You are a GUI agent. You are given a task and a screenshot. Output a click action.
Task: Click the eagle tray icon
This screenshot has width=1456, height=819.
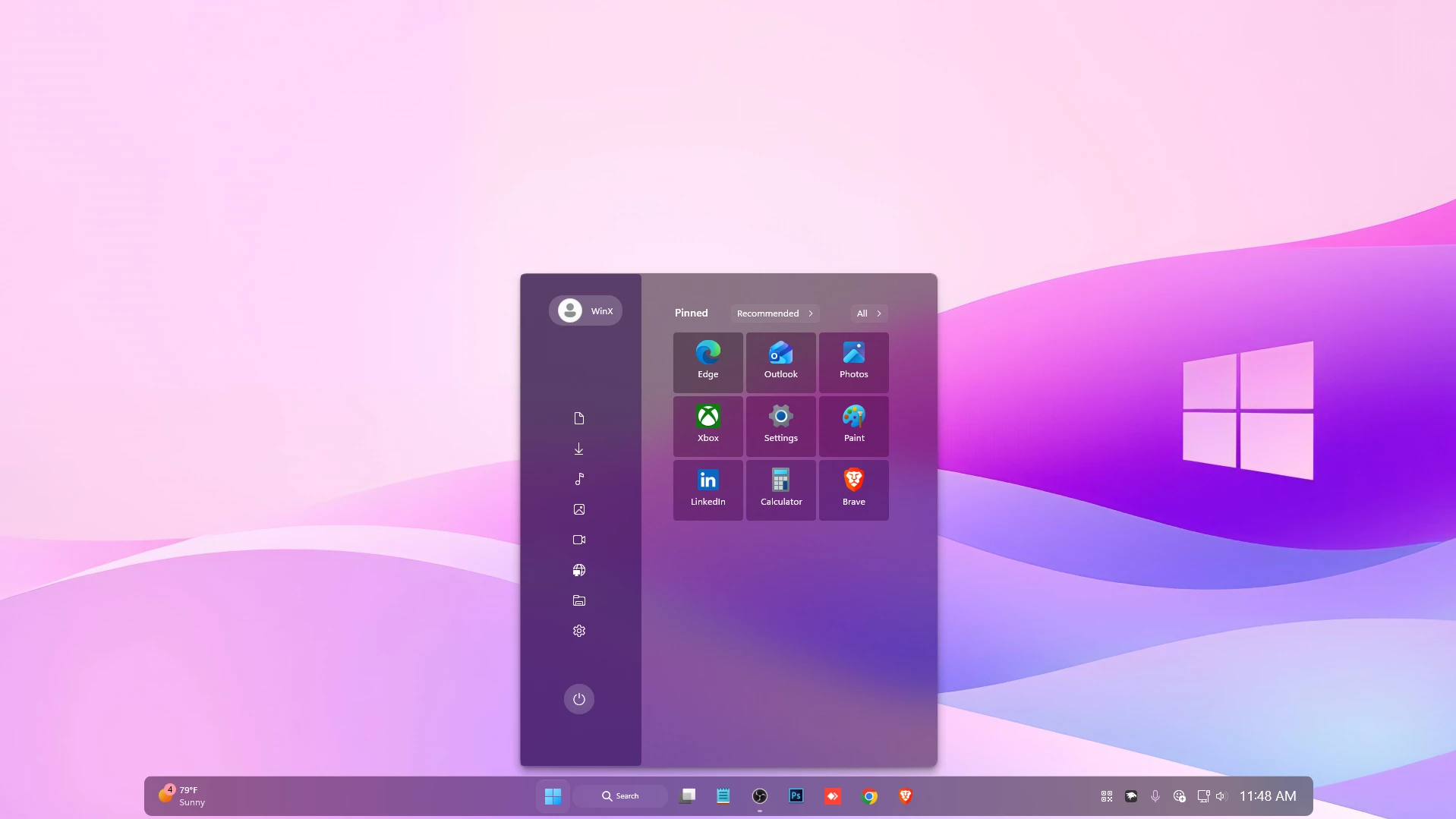(1131, 796)
